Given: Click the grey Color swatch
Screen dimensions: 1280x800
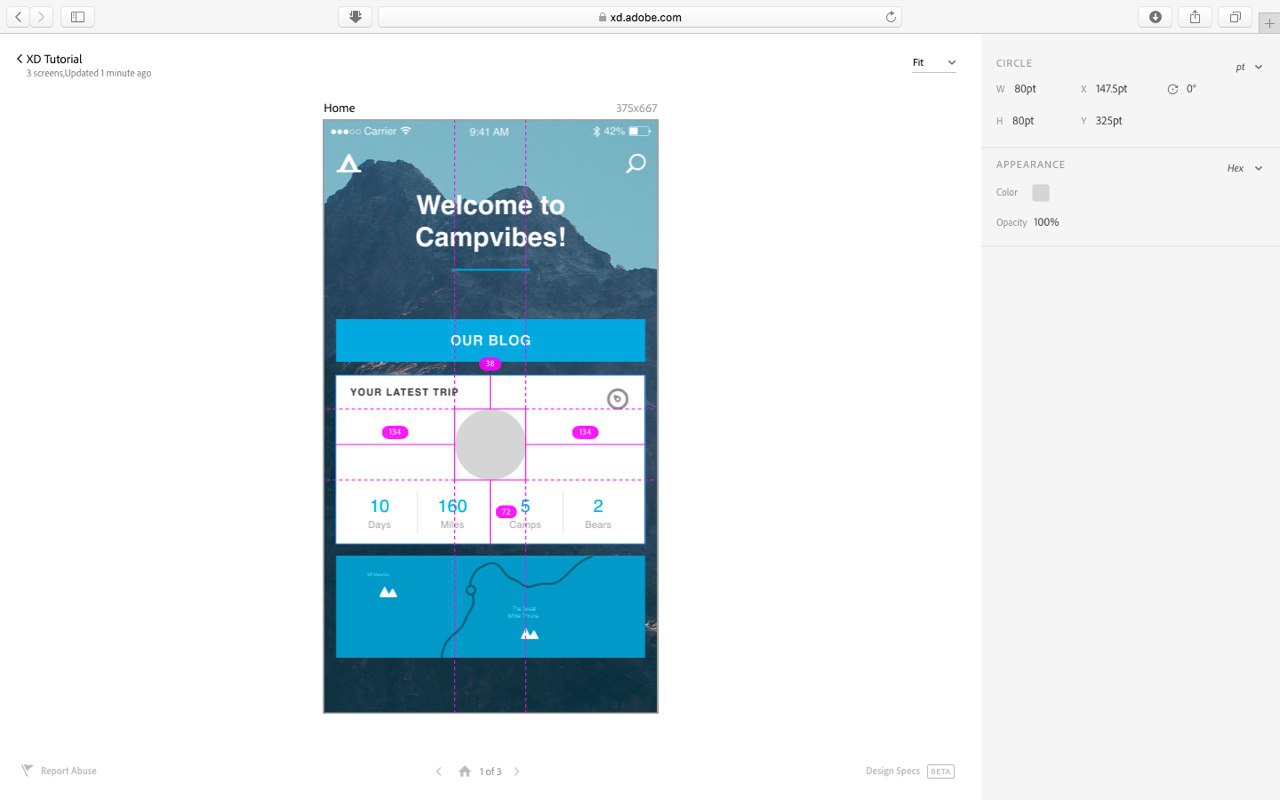Looking at the screenshot, I should click(1041, 193).
